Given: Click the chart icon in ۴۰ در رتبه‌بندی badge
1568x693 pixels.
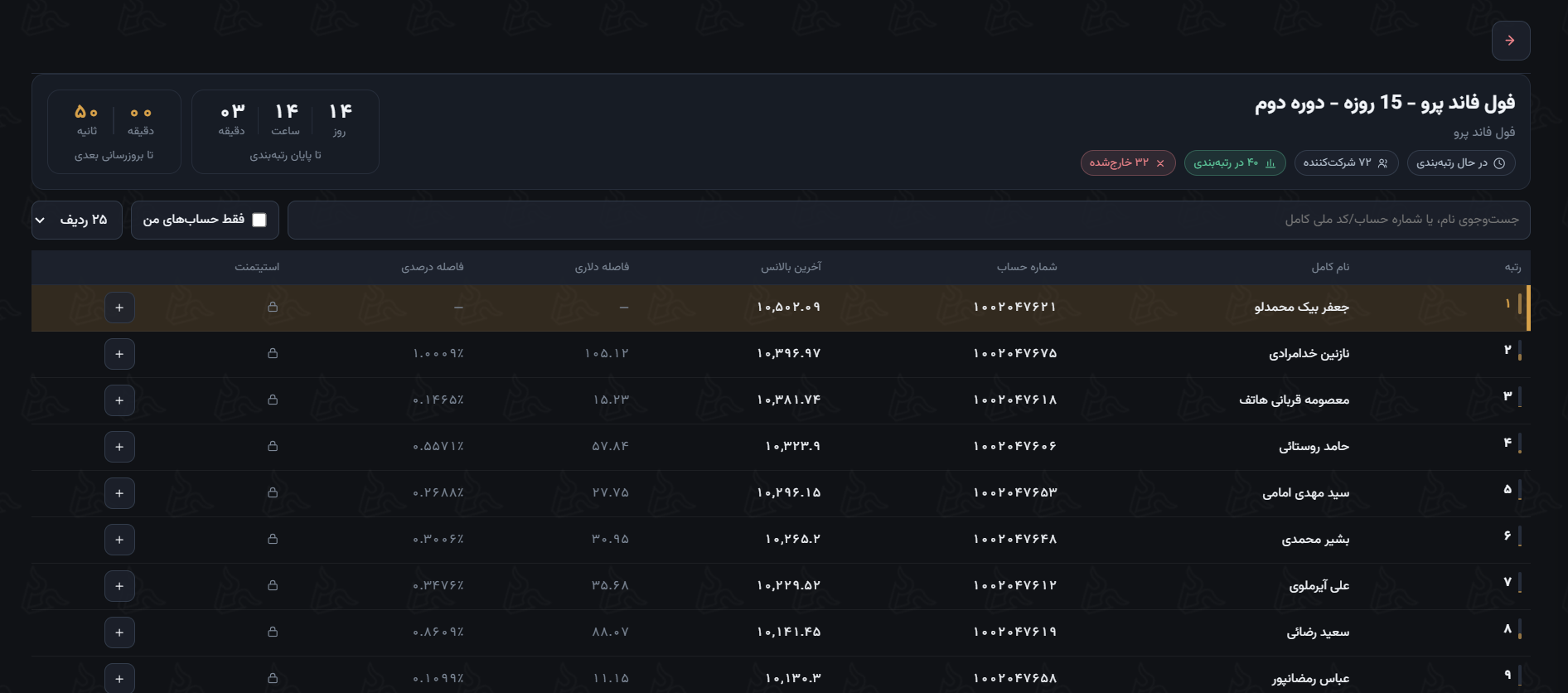Looking at the screenshot, I should [x=1270, y=163].
